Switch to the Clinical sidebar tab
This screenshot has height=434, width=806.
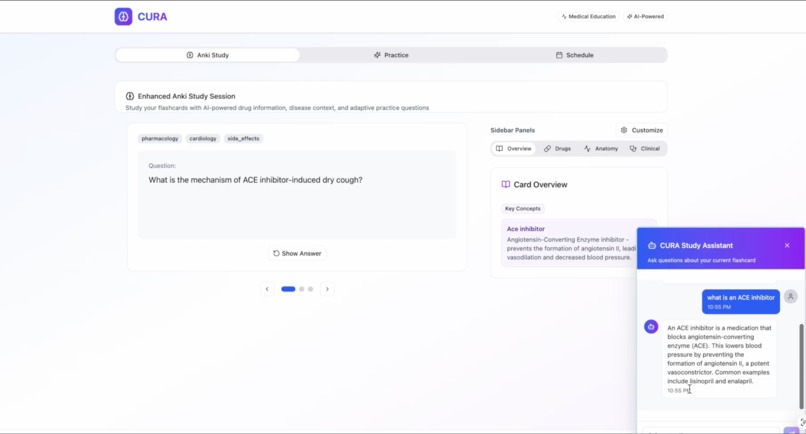pos(645,149)
